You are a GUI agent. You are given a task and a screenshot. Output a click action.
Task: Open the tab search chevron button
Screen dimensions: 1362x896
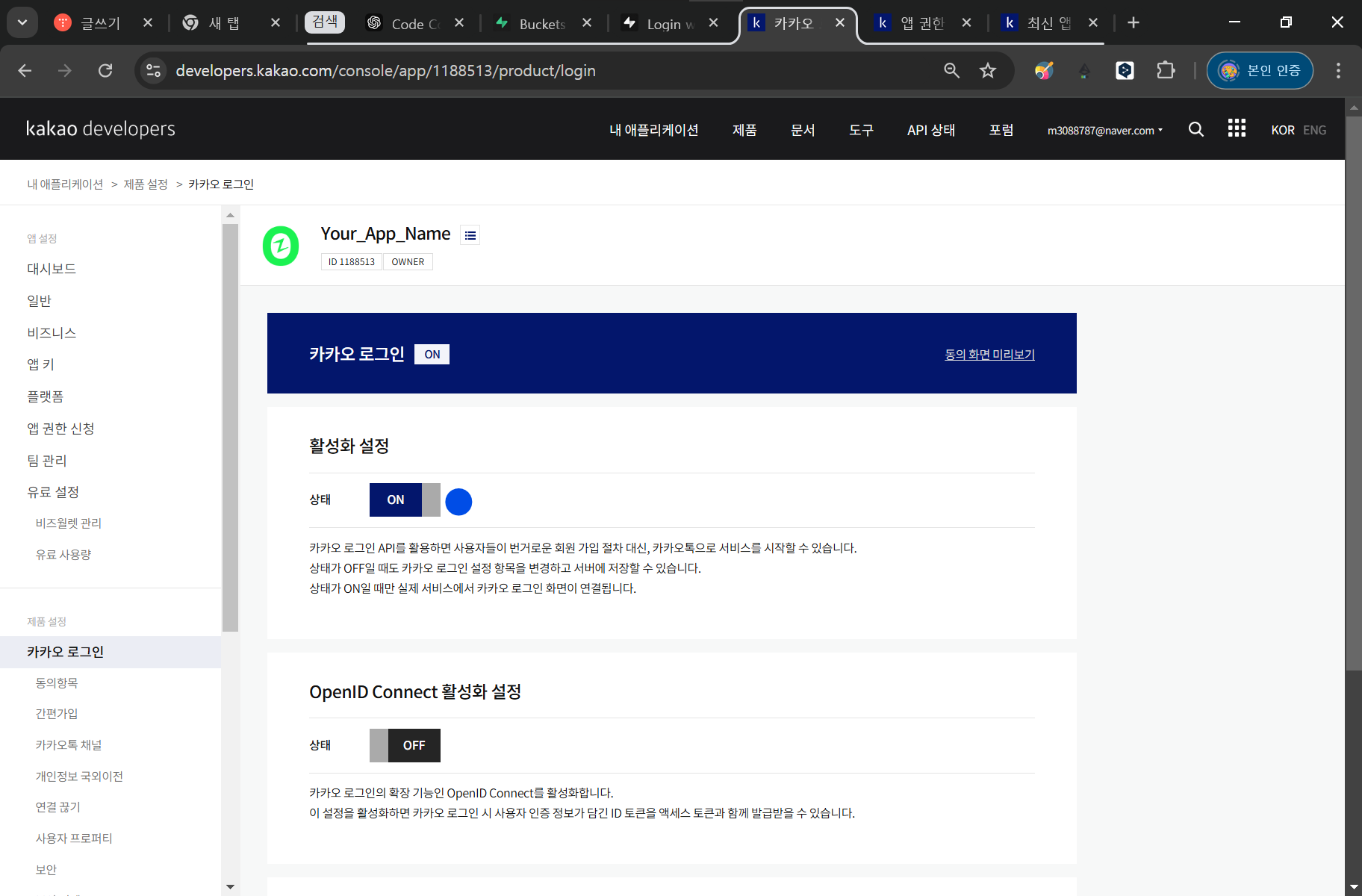point(22,22)
